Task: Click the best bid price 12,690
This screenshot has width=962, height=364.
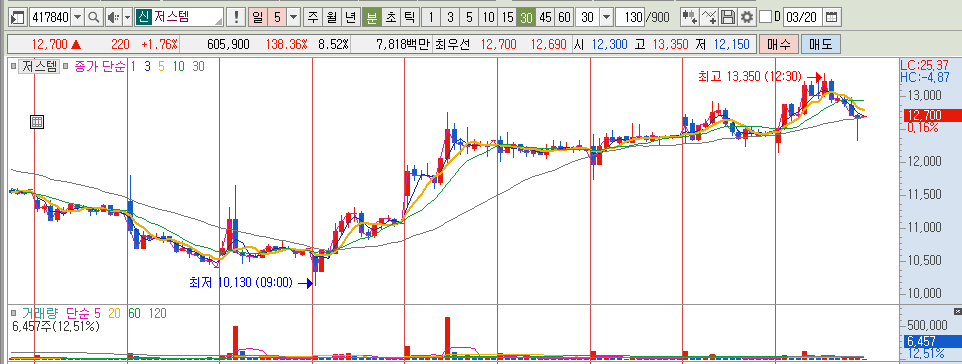Action: (x=549, y=44)
